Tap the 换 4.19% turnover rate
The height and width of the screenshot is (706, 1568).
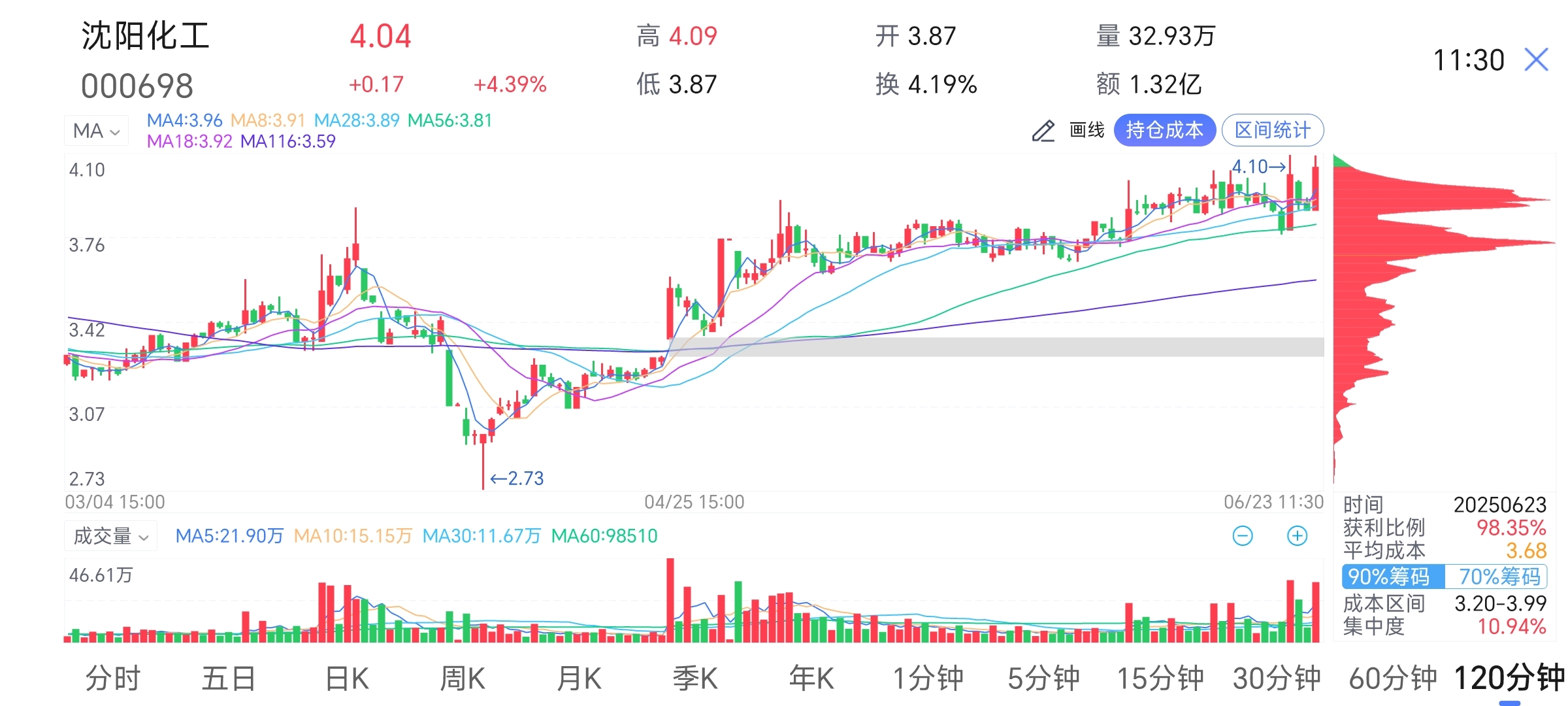(x=926, y=84)
